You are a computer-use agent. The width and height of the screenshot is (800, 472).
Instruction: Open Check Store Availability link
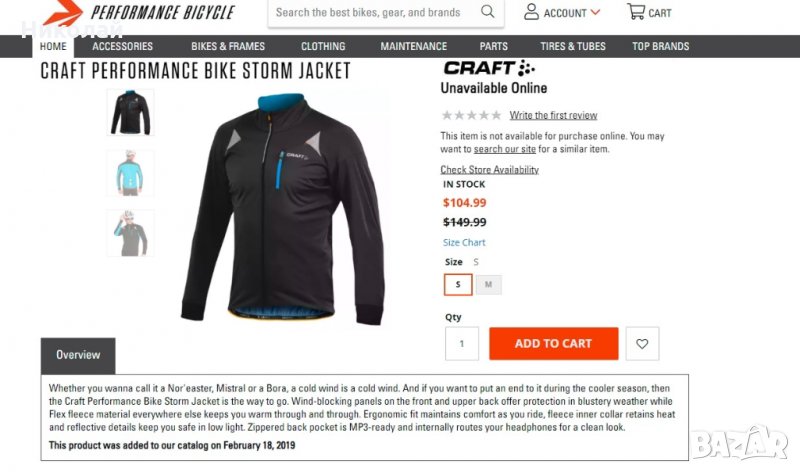point(489,169)
